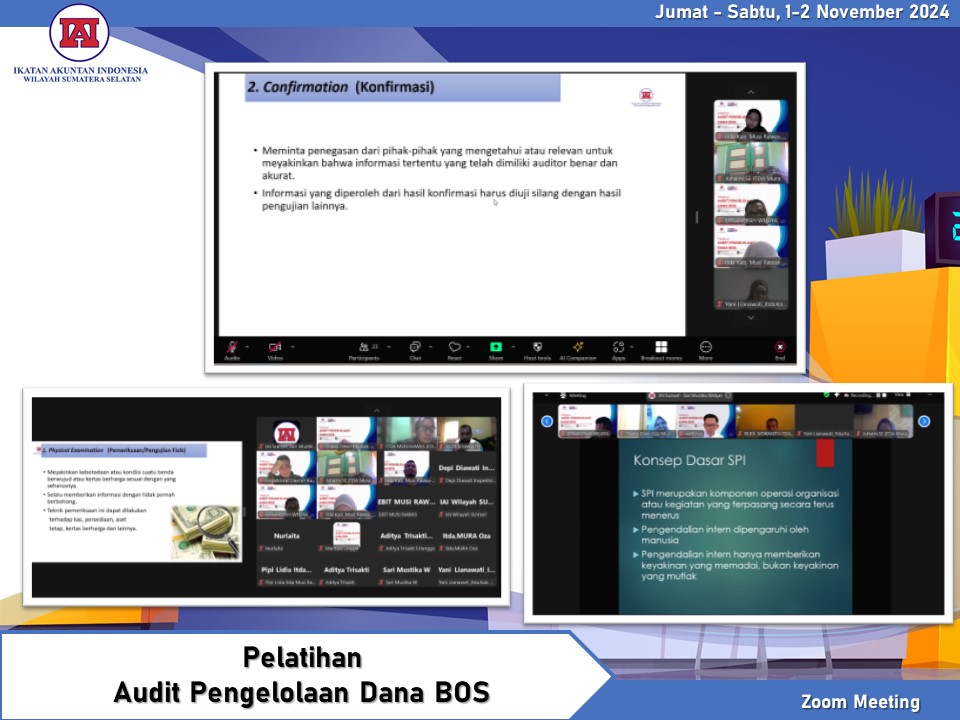This screenshot has height=720, width=960.
Task: Select the Nurlaita participant tile
Action: (286, 537)
